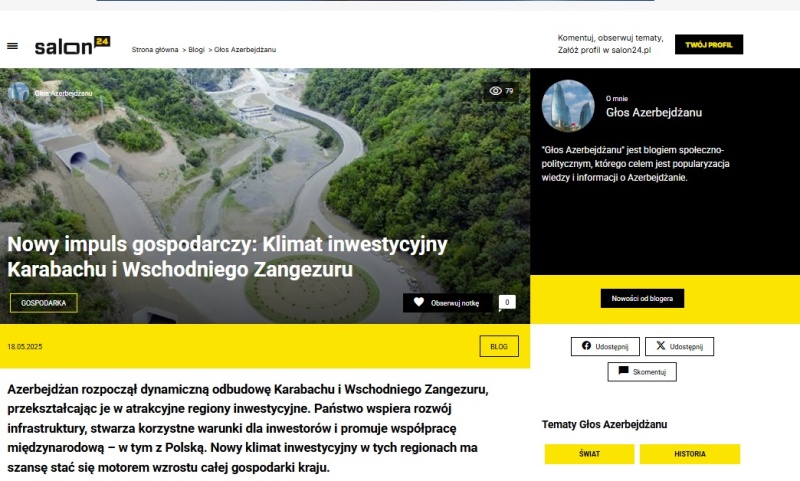Open Nowości od blogera
The width and height of the screenshot is (800, 481).
pos(642,298)
